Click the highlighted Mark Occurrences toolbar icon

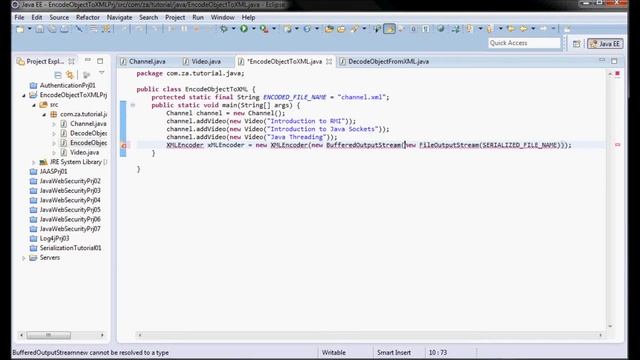(389, 29)
